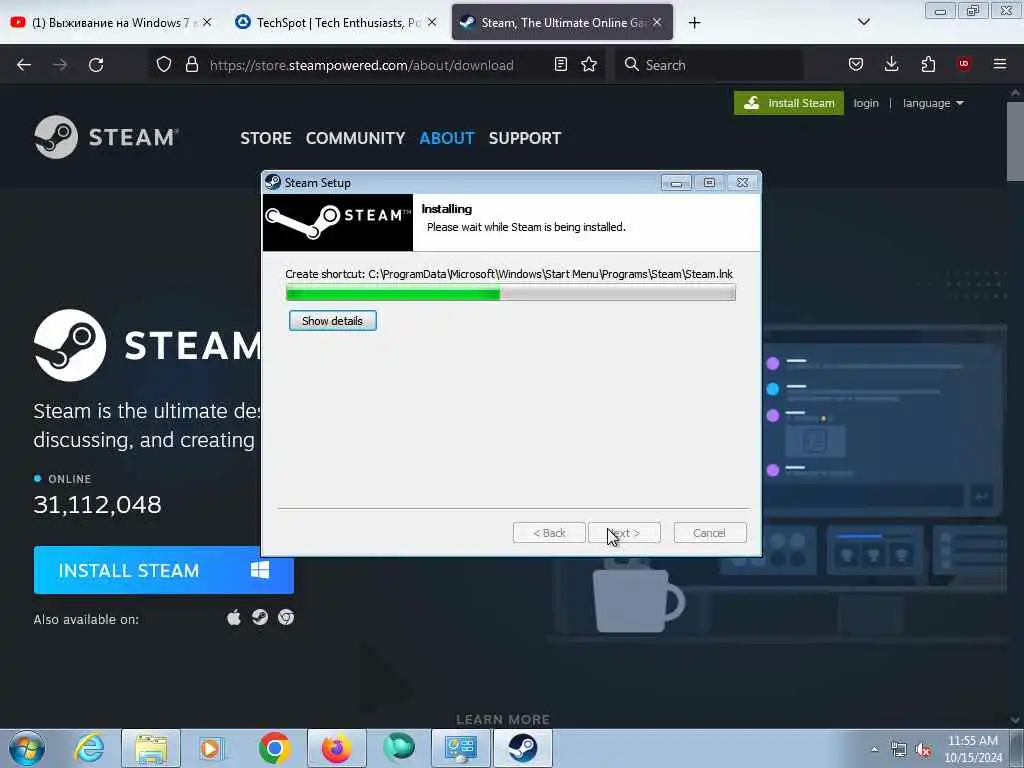Click the installation progress bar
Image resolution: width=1024 pixels, height=768 pixels.
pos(511,293)
